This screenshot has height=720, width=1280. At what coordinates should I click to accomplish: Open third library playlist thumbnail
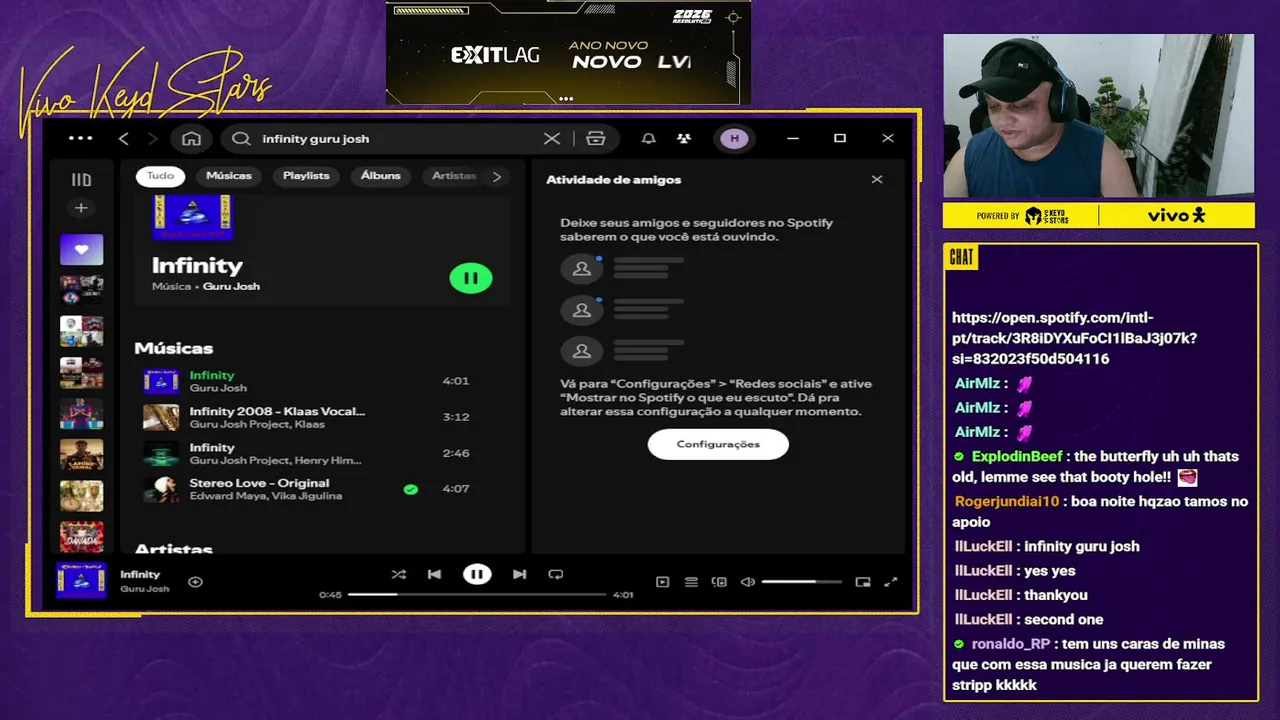(x=81, y=331)
